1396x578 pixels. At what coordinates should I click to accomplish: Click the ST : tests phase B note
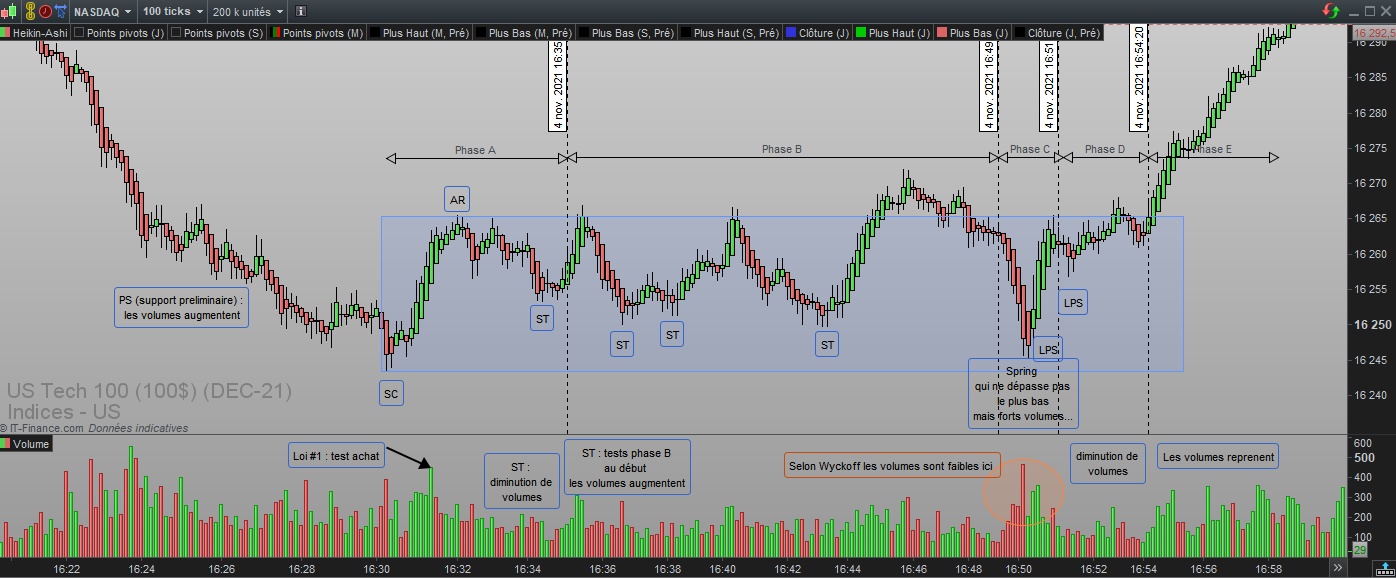(x=628, y=468)
